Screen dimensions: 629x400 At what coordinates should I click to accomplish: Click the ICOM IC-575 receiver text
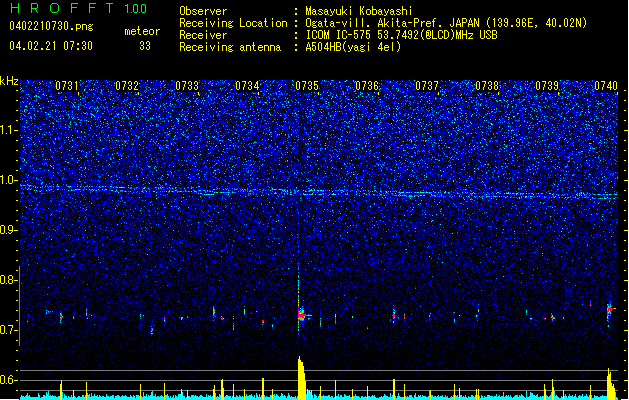[401, 35]
